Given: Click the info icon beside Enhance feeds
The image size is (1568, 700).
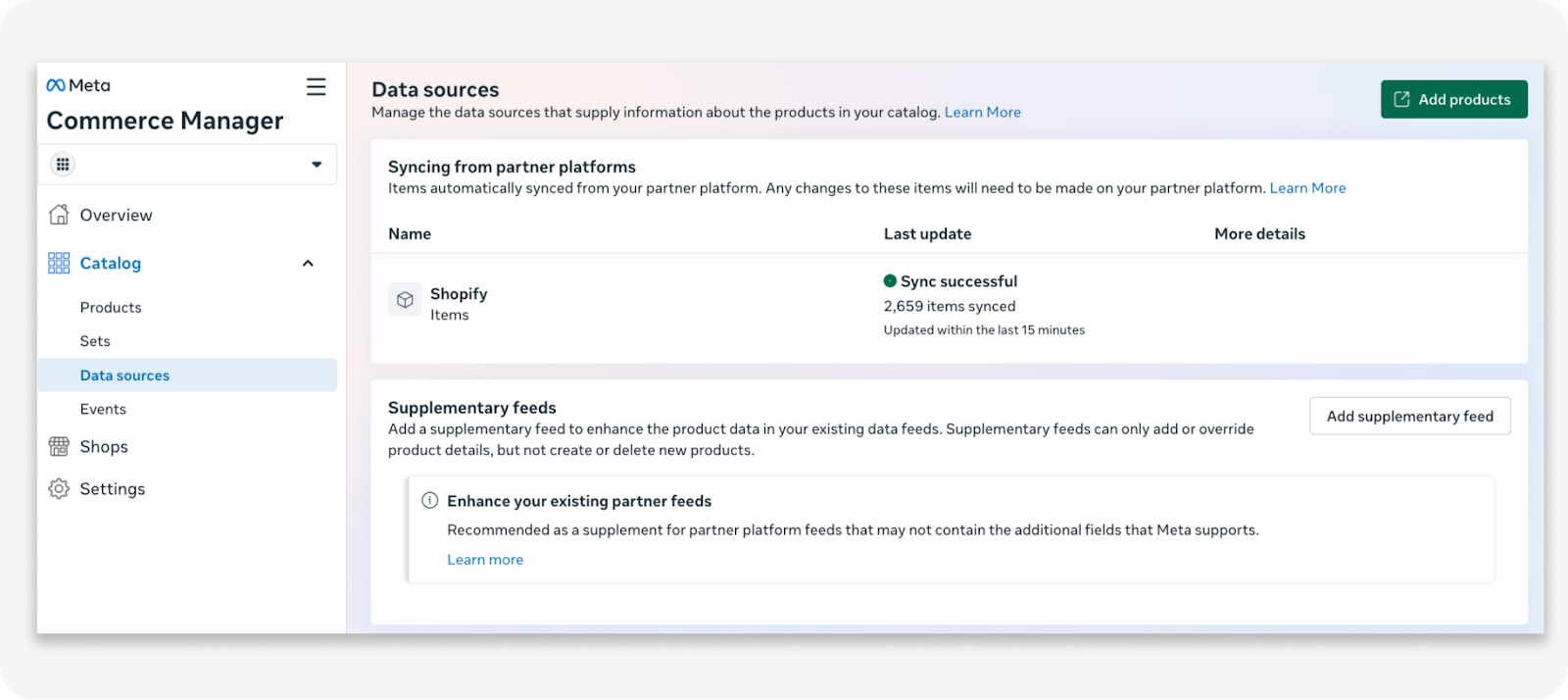Looking at the screenshot, I should click(x=429, y=500).
